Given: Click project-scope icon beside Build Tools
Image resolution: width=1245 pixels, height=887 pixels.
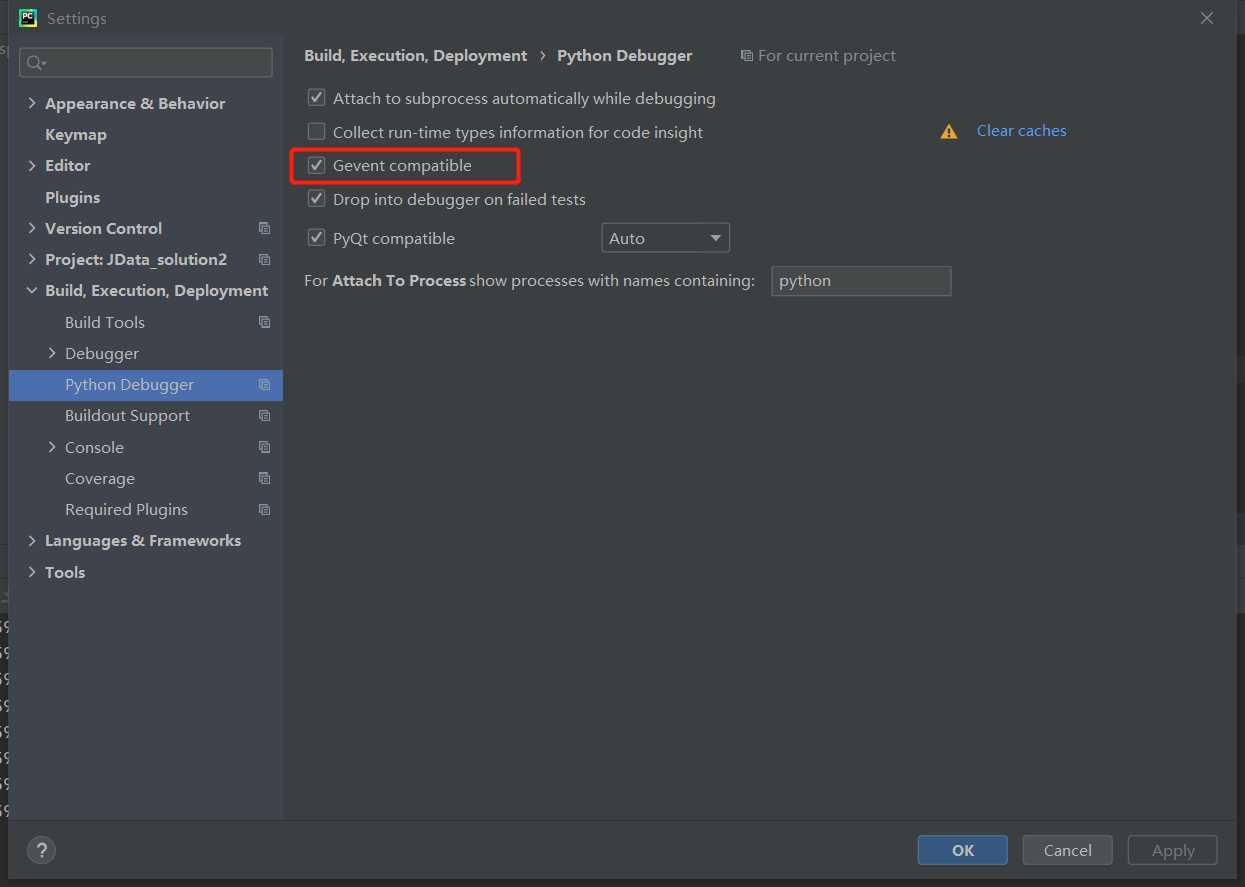Looking at the screenshot, I should 264,322.
